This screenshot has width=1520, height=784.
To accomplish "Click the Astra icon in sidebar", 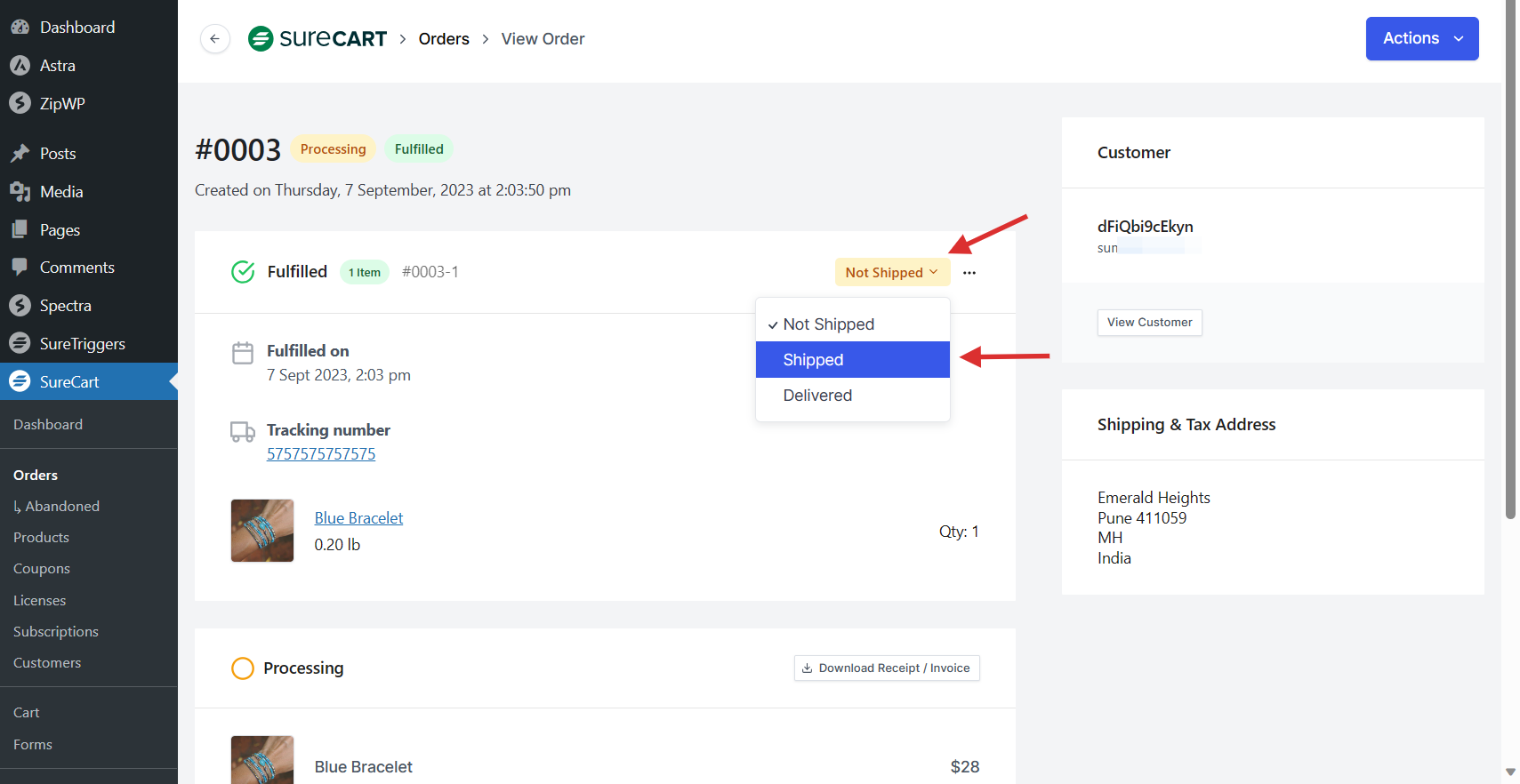I will pyautogui.click(x=20, y=66).
